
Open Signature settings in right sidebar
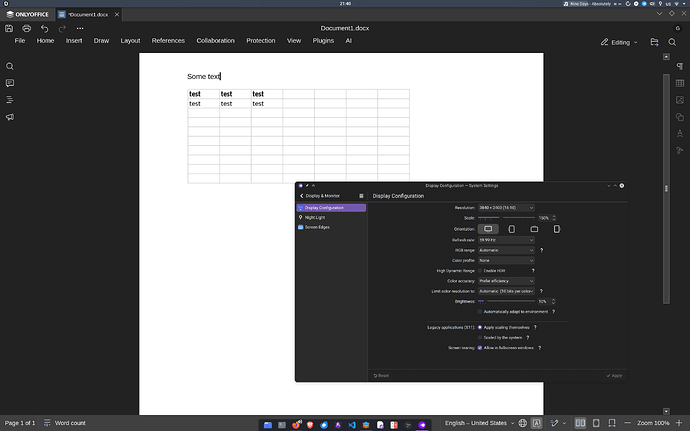(680, 151)
